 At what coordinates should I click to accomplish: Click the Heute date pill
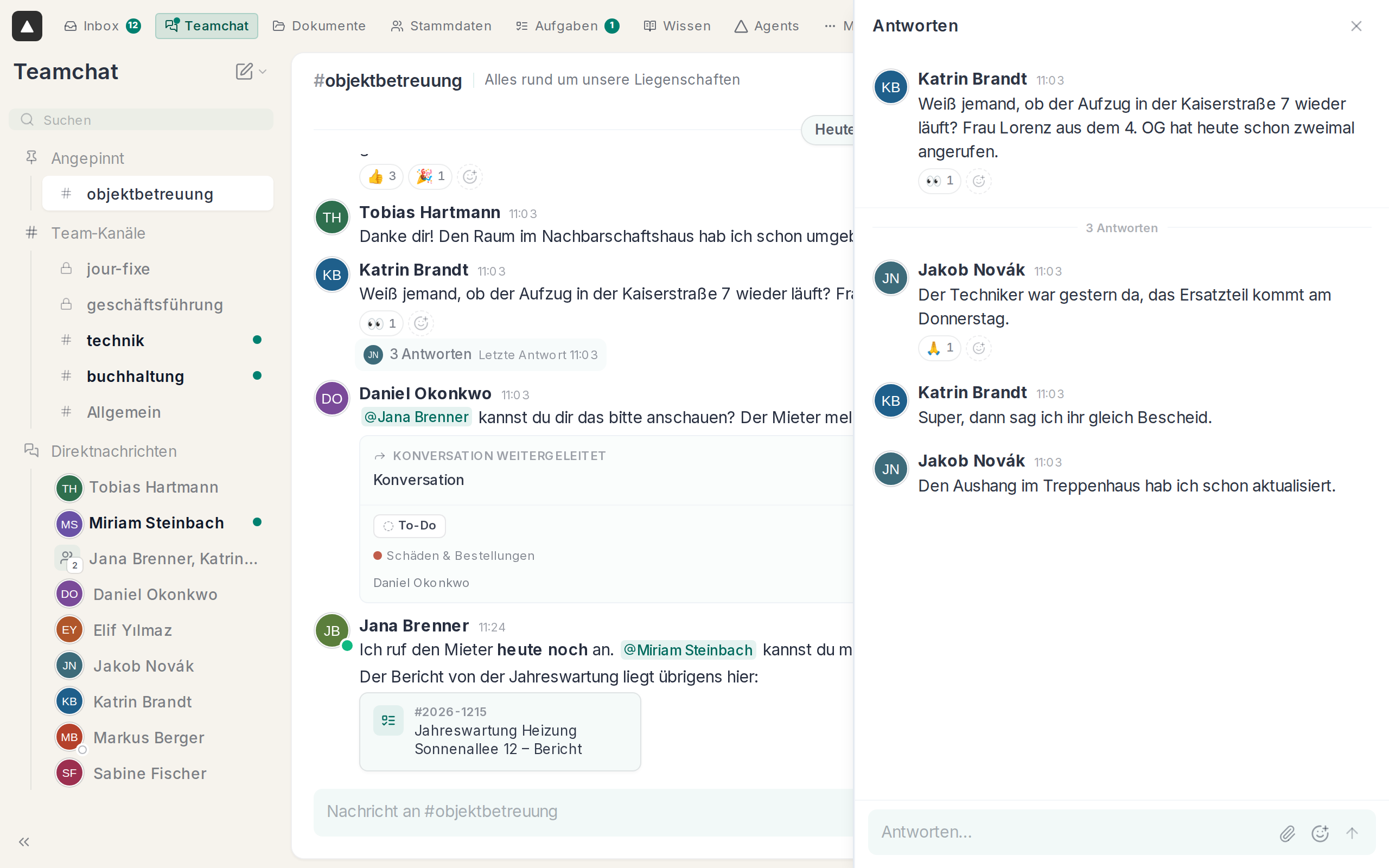tap(827, 130)
